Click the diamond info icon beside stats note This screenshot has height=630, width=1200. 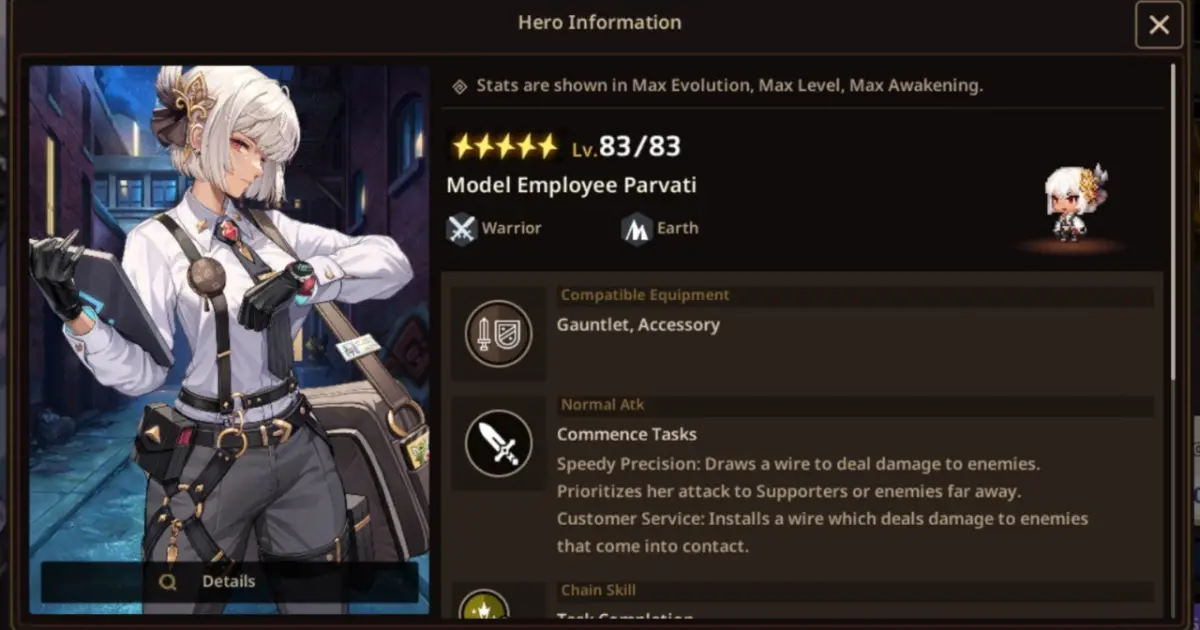pos(459,86)
